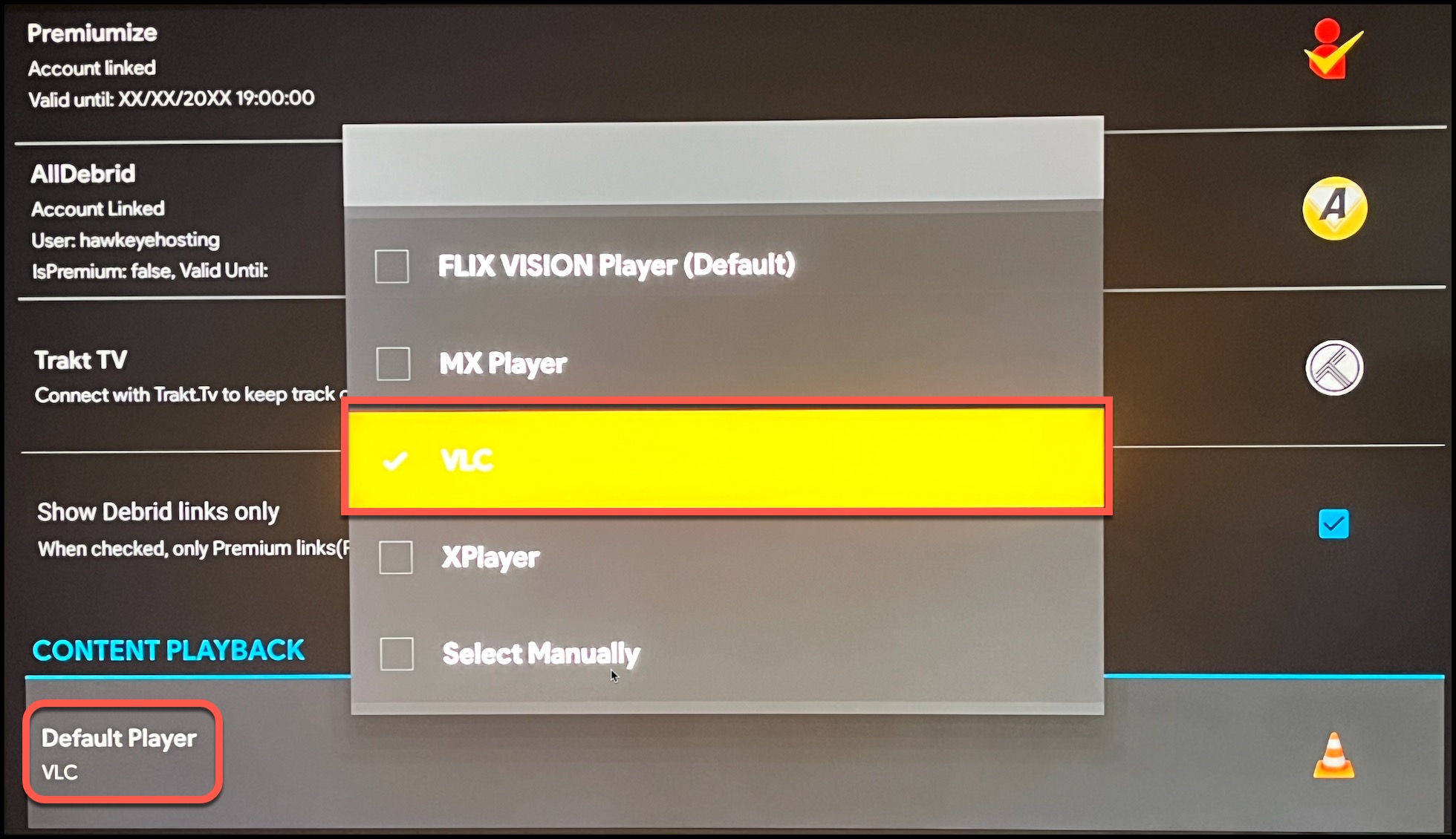
Task: Click the AllDebrid yellow A icon
Action: pos(1335,208)
